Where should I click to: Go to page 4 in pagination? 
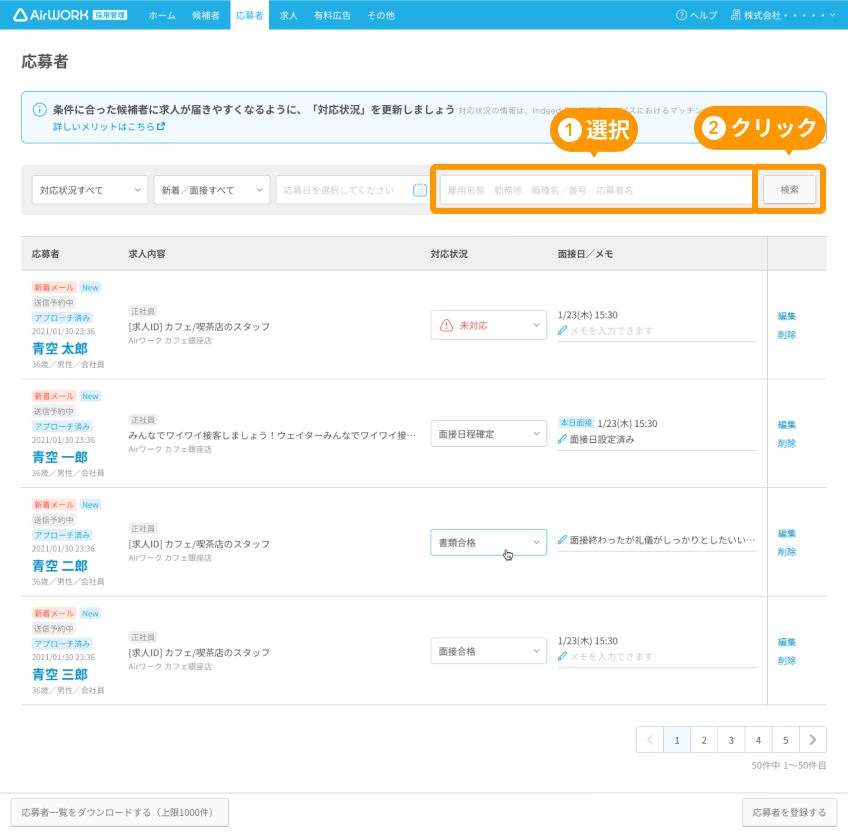[x=758, y=739]
